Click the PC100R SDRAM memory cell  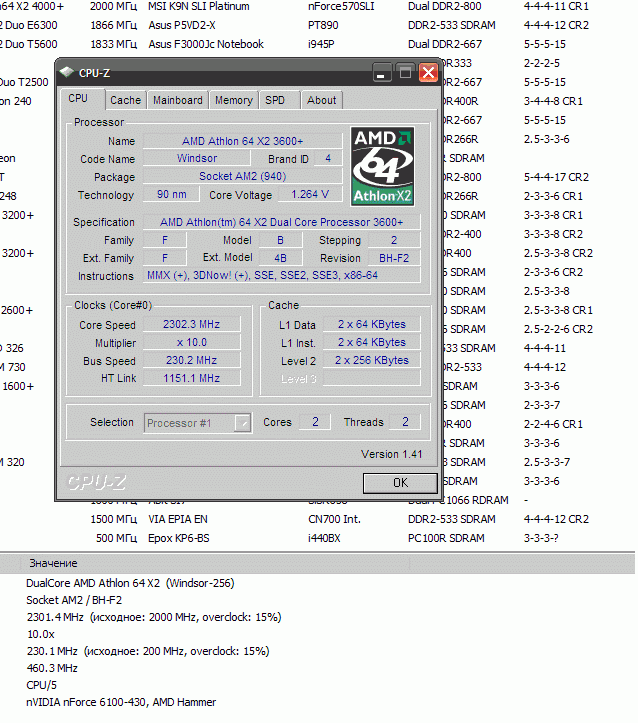[x=446, y=538]
